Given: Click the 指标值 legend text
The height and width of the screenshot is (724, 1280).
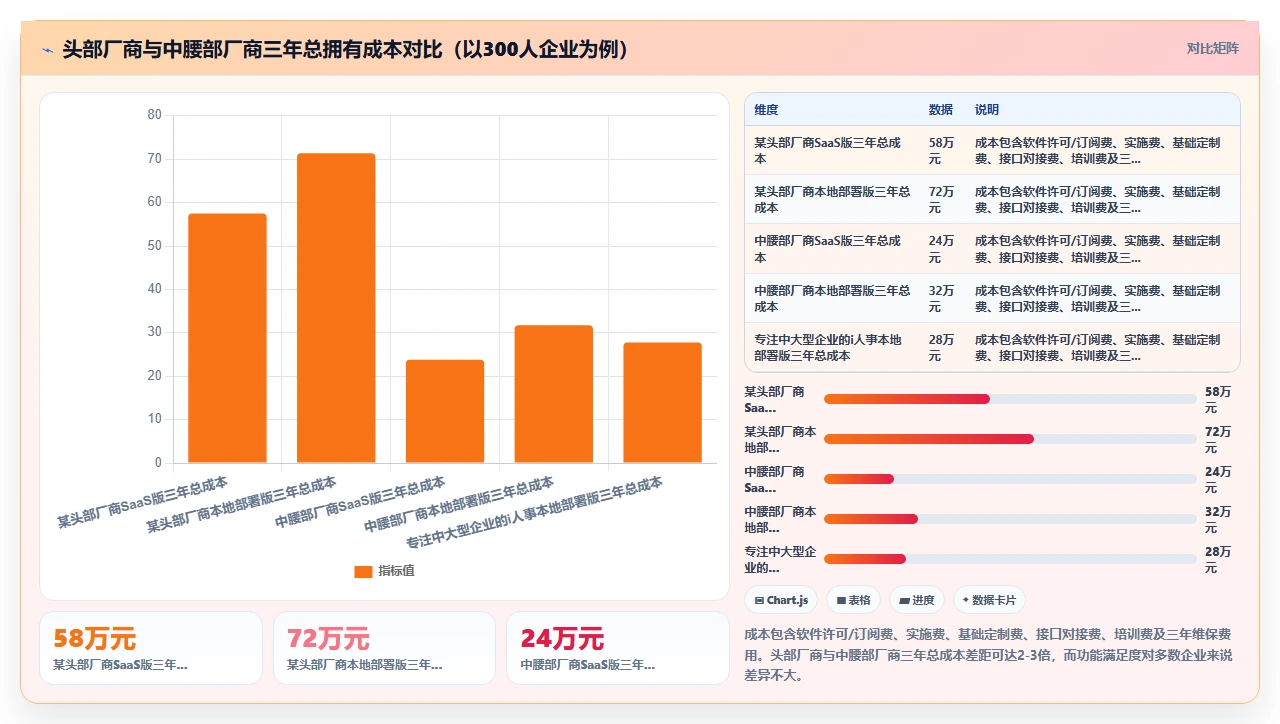Looking at the screenshot, I should [396, 571].
